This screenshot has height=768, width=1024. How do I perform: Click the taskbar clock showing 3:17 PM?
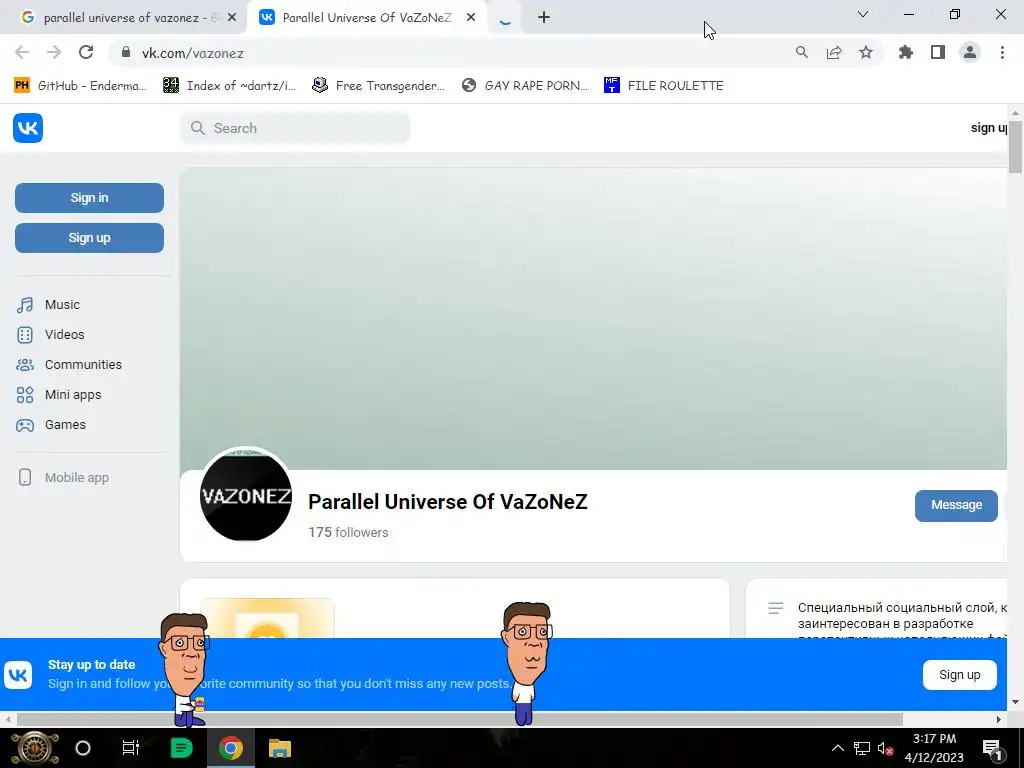click(x=934, y=748)
